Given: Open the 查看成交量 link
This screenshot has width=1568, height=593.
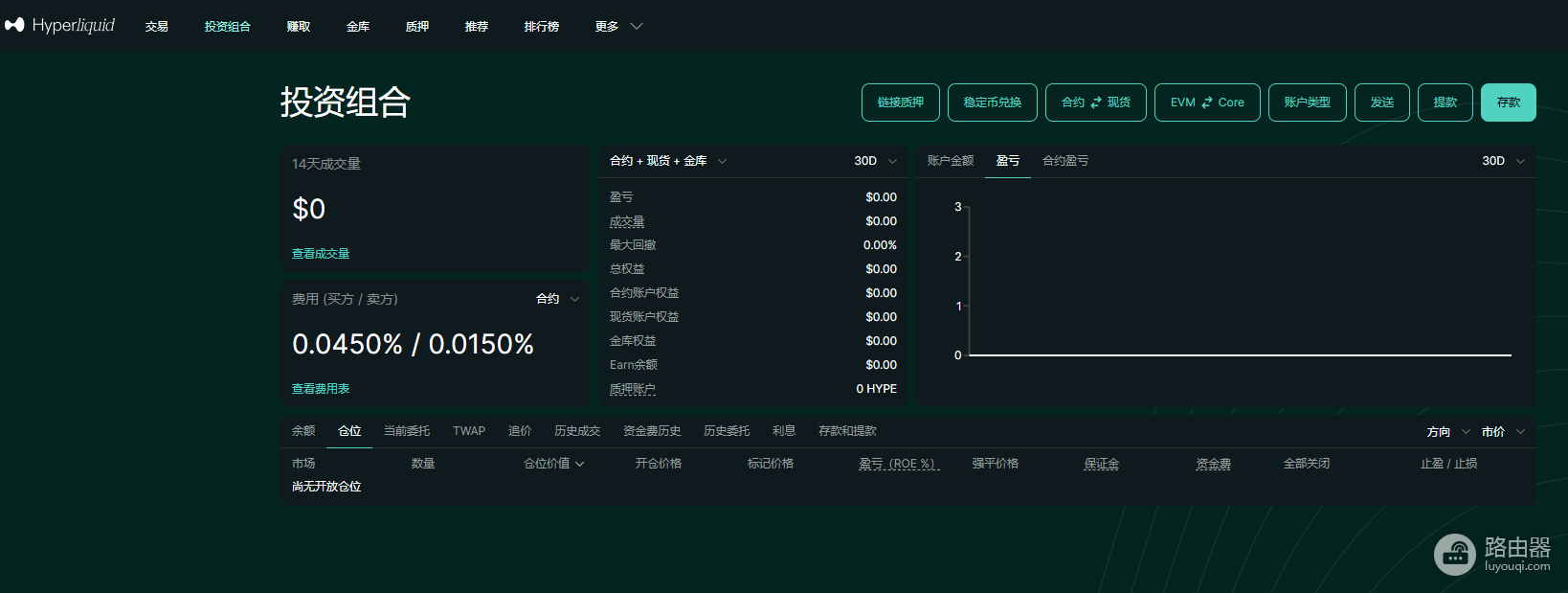Looking at the screenshot, I should pyautogui.click(x=321, y=254).
